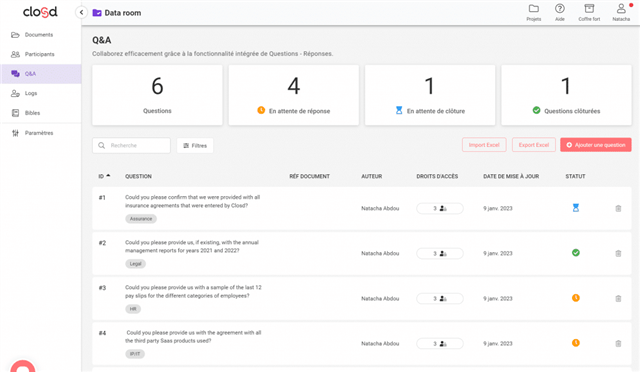The image size is (640, 372).
Task: Open Paramètres in the sidebar
Action: [39, 133]
